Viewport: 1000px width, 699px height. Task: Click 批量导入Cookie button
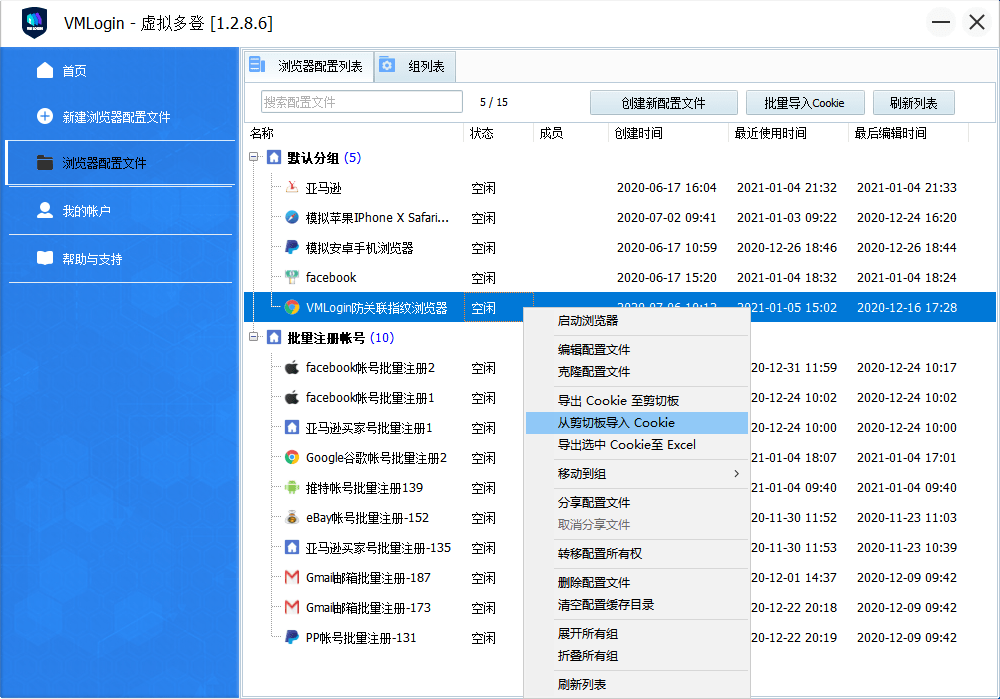(804, 103)
